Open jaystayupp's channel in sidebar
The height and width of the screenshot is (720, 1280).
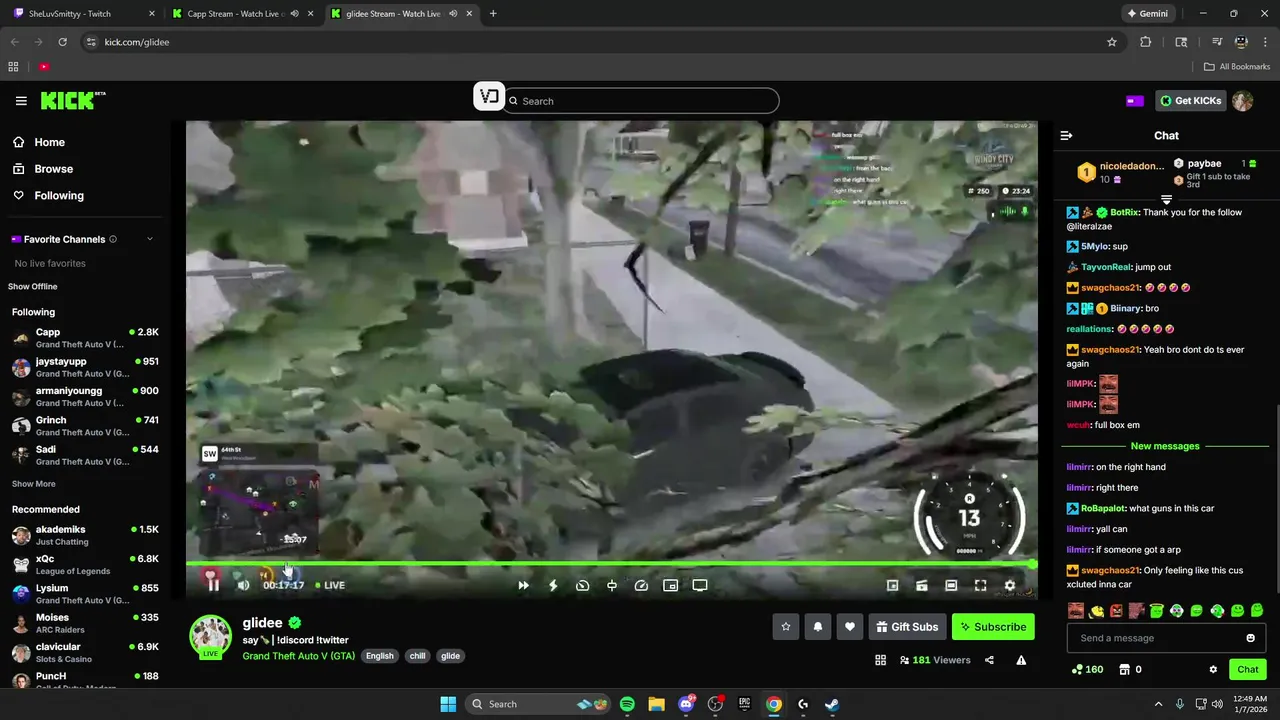pos(85,367)
